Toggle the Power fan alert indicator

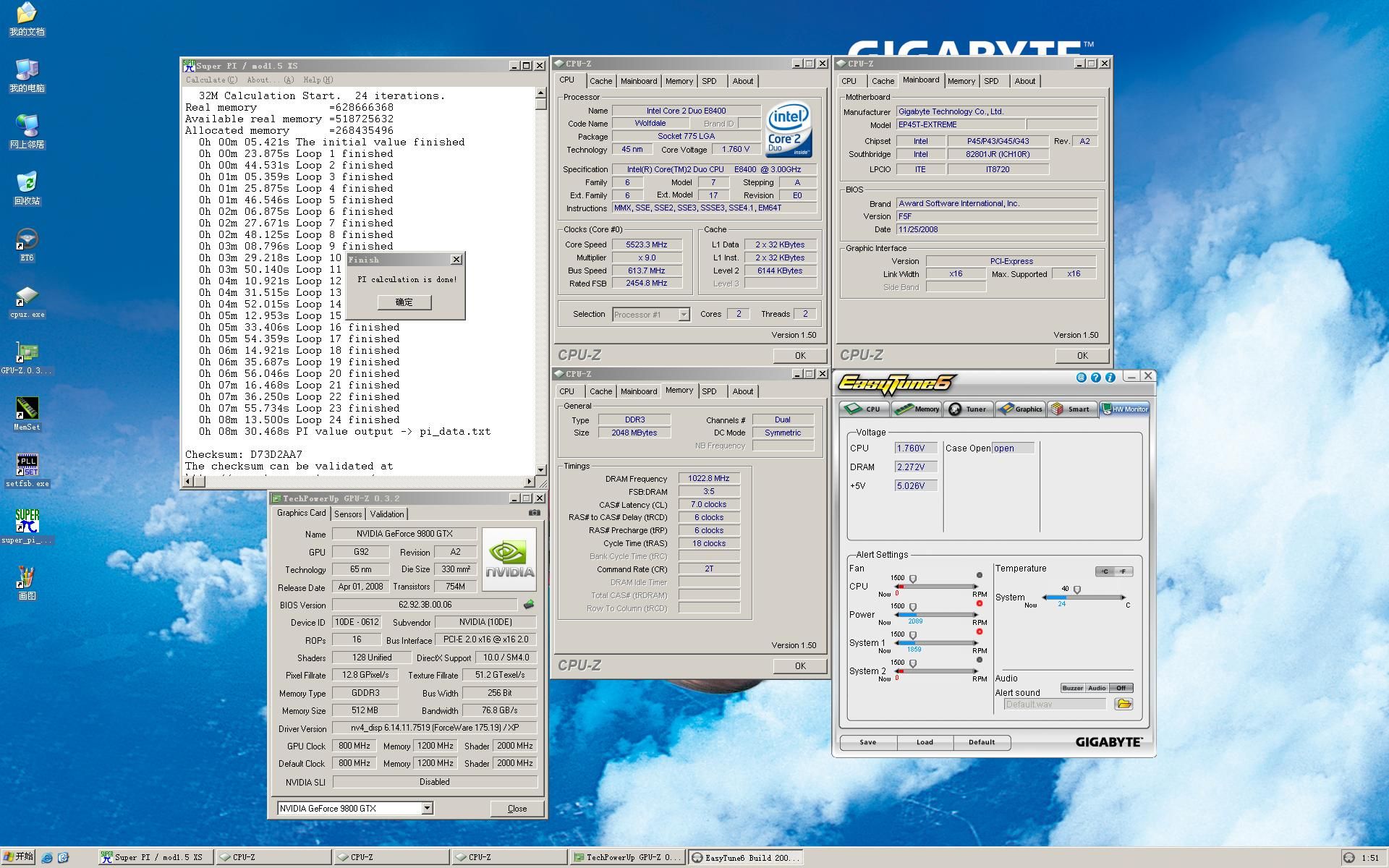pyautogui.click(x=980, y=604)
